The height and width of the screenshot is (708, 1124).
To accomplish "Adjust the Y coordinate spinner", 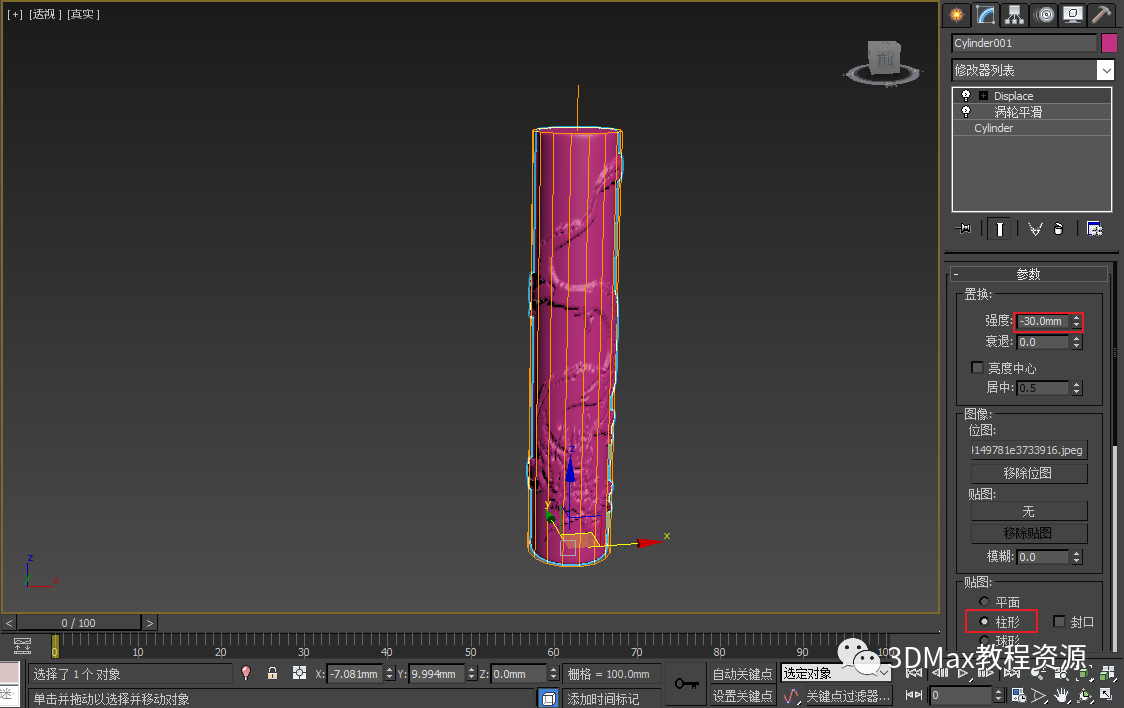I will click(472, 674).
